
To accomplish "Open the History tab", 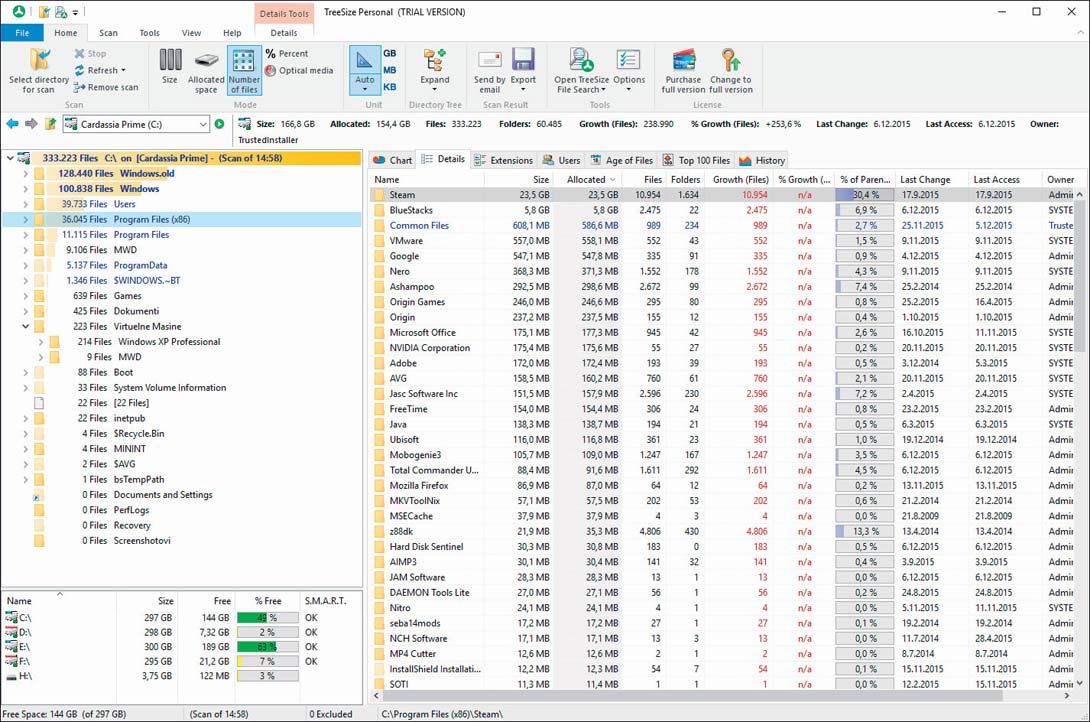I will point(762,160).
